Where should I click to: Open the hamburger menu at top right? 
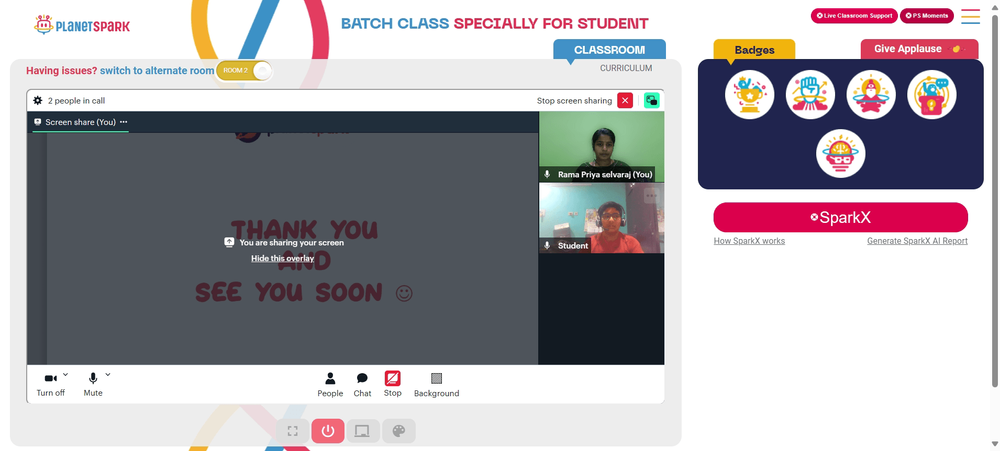971,16
